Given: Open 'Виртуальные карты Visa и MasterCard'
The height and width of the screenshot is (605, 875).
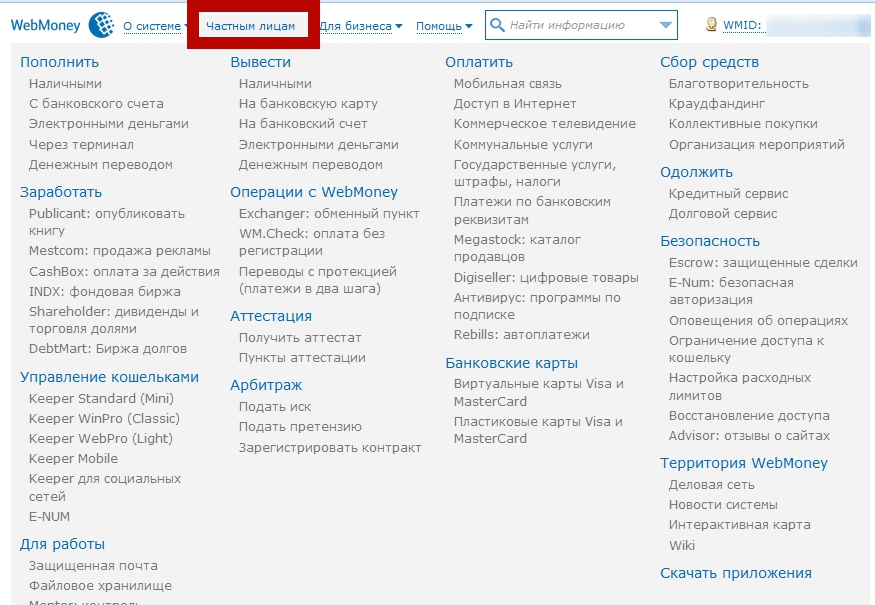Looking at the screenshot, I should [539, 392].
